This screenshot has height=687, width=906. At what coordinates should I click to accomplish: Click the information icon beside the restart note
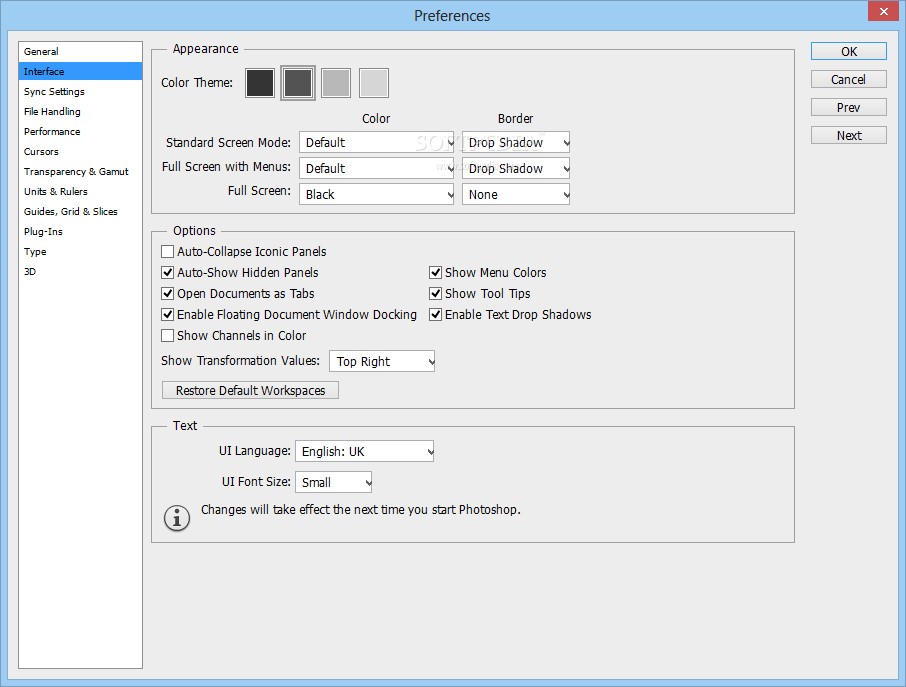click(x=177, y=518)
